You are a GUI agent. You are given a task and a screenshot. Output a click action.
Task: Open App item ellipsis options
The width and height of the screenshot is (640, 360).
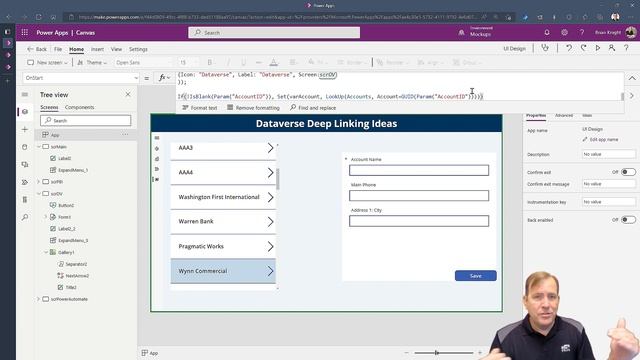tap(125, 135)
